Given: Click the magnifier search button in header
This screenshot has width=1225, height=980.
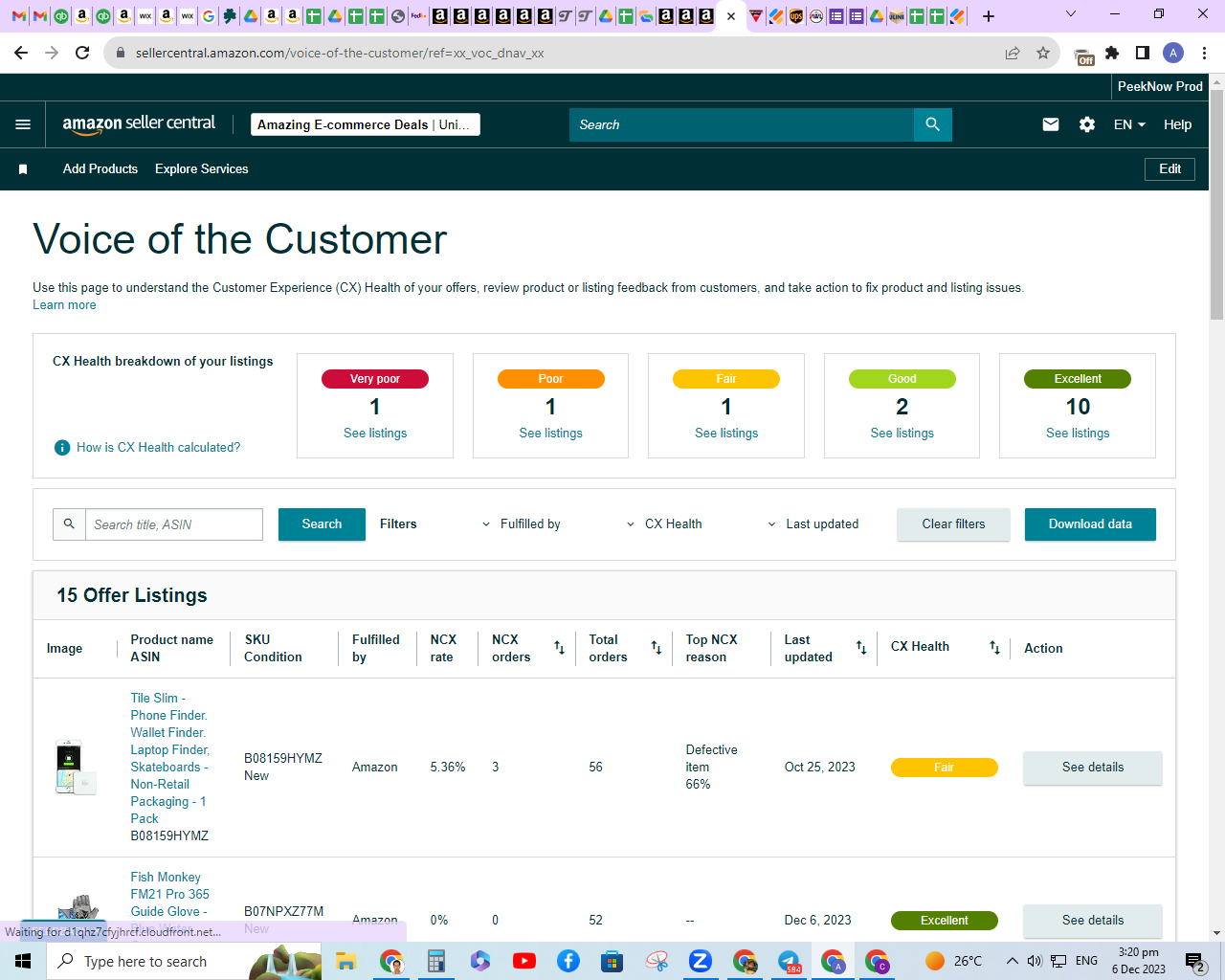Looking at the screenshot, I should (933, 124).
